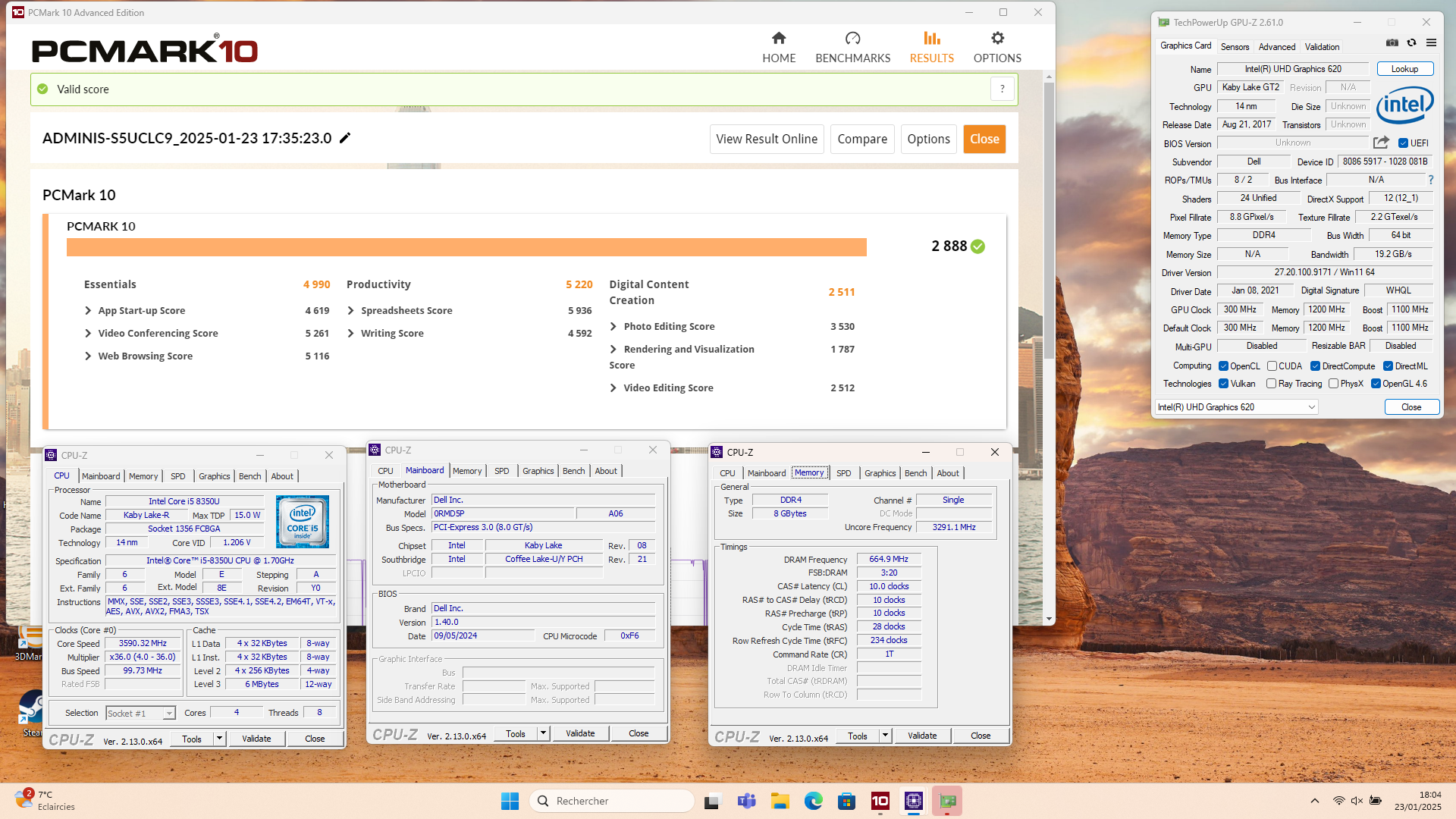1456x819 pixels.
Task: Open Task View in taskbar
Action: pyautogui.click(x=712, y=801)
